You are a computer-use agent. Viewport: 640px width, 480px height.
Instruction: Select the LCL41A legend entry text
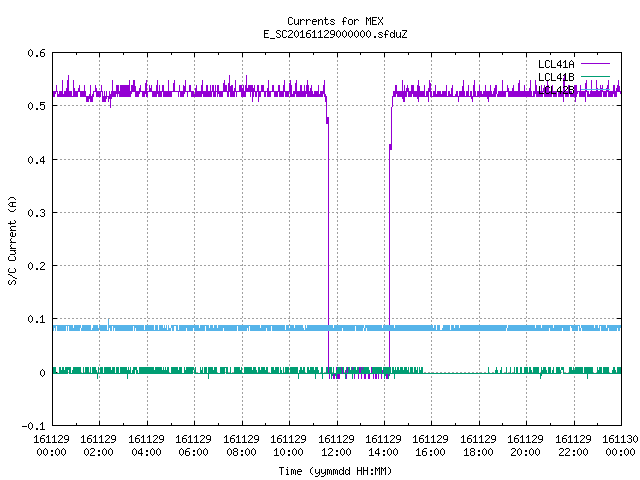556,64
